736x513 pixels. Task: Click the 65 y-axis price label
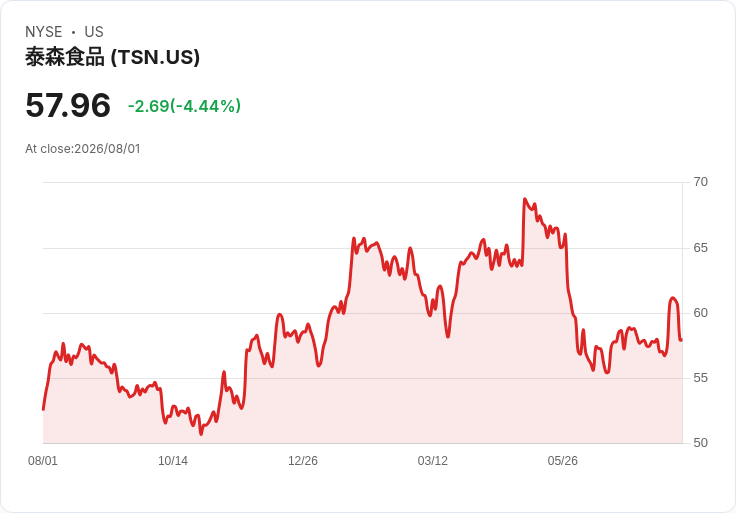click(x=700, y=248)
